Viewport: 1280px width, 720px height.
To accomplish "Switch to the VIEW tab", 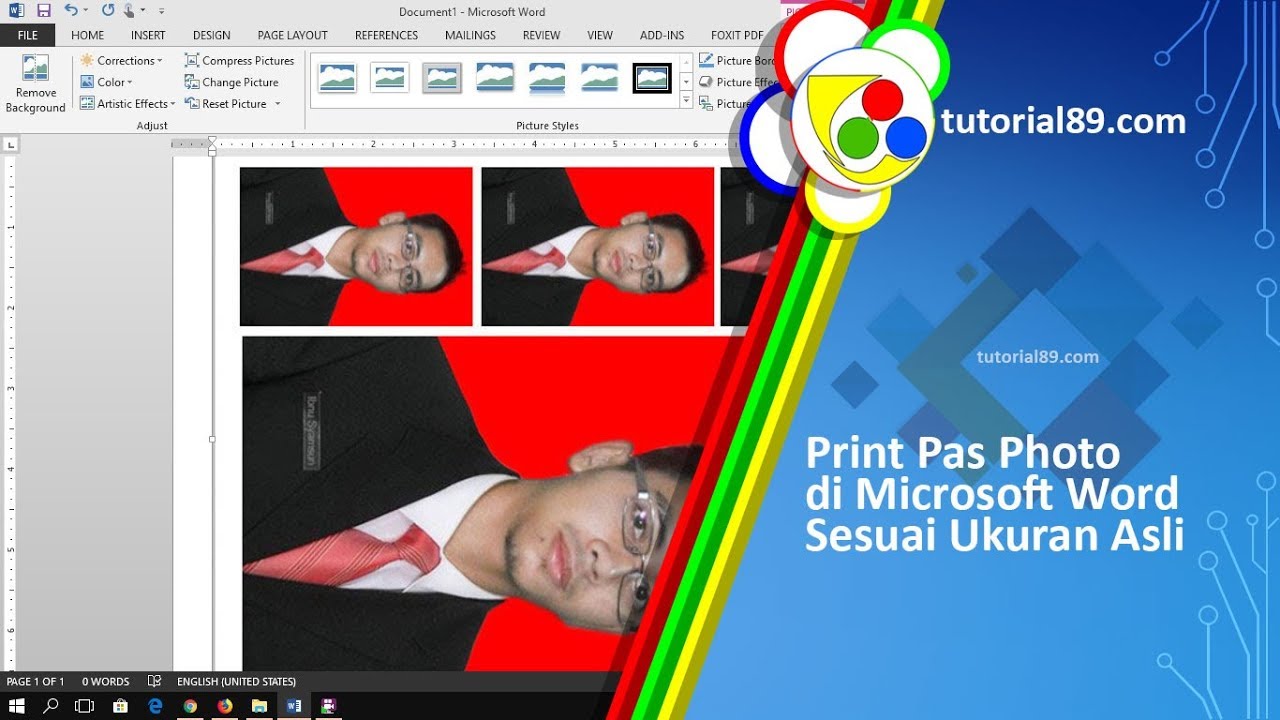I will 600,35.
